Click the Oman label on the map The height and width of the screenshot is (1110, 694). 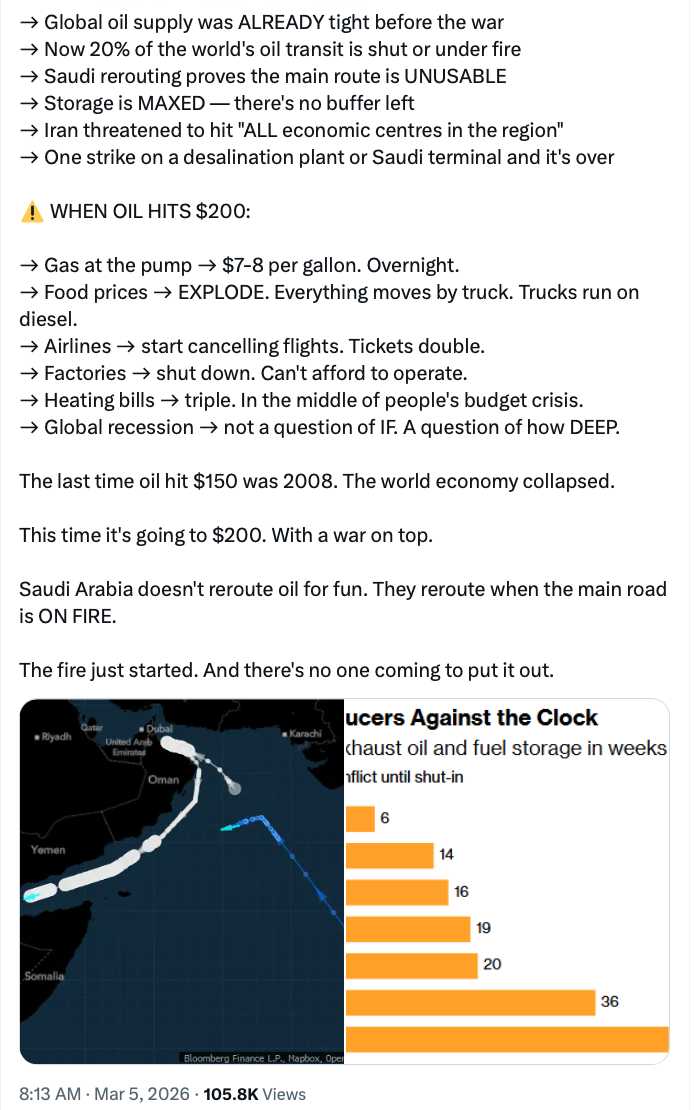(162, 779)
